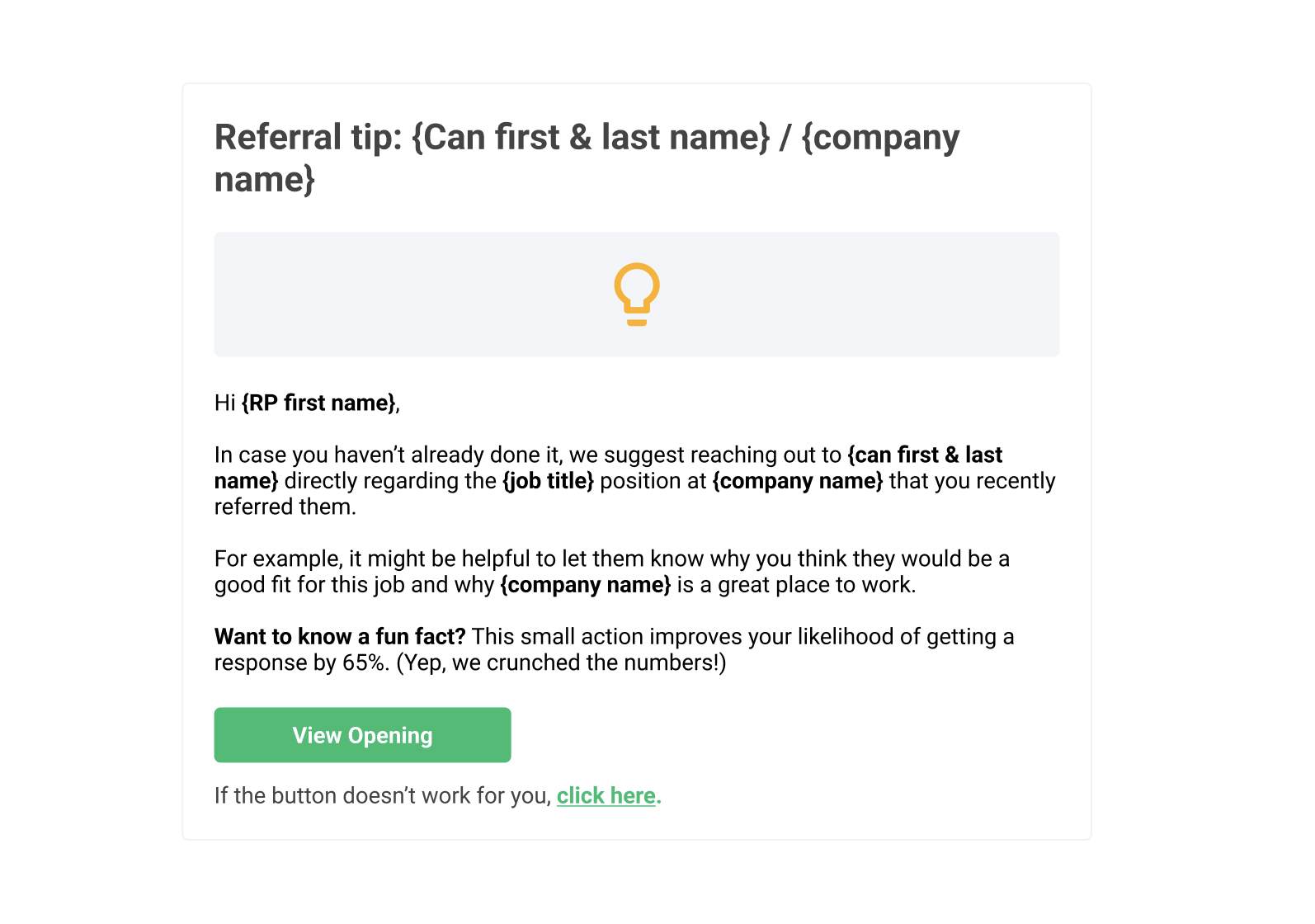
Task: Click the "65%" statistic in the text
Action: [x=364, y=662]
